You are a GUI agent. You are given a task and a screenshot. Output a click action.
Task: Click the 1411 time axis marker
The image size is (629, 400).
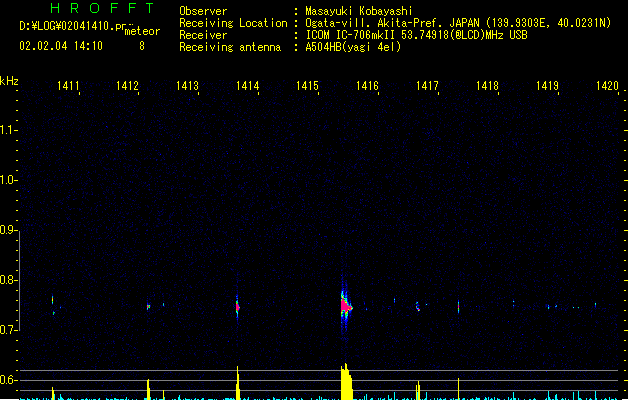68,86
